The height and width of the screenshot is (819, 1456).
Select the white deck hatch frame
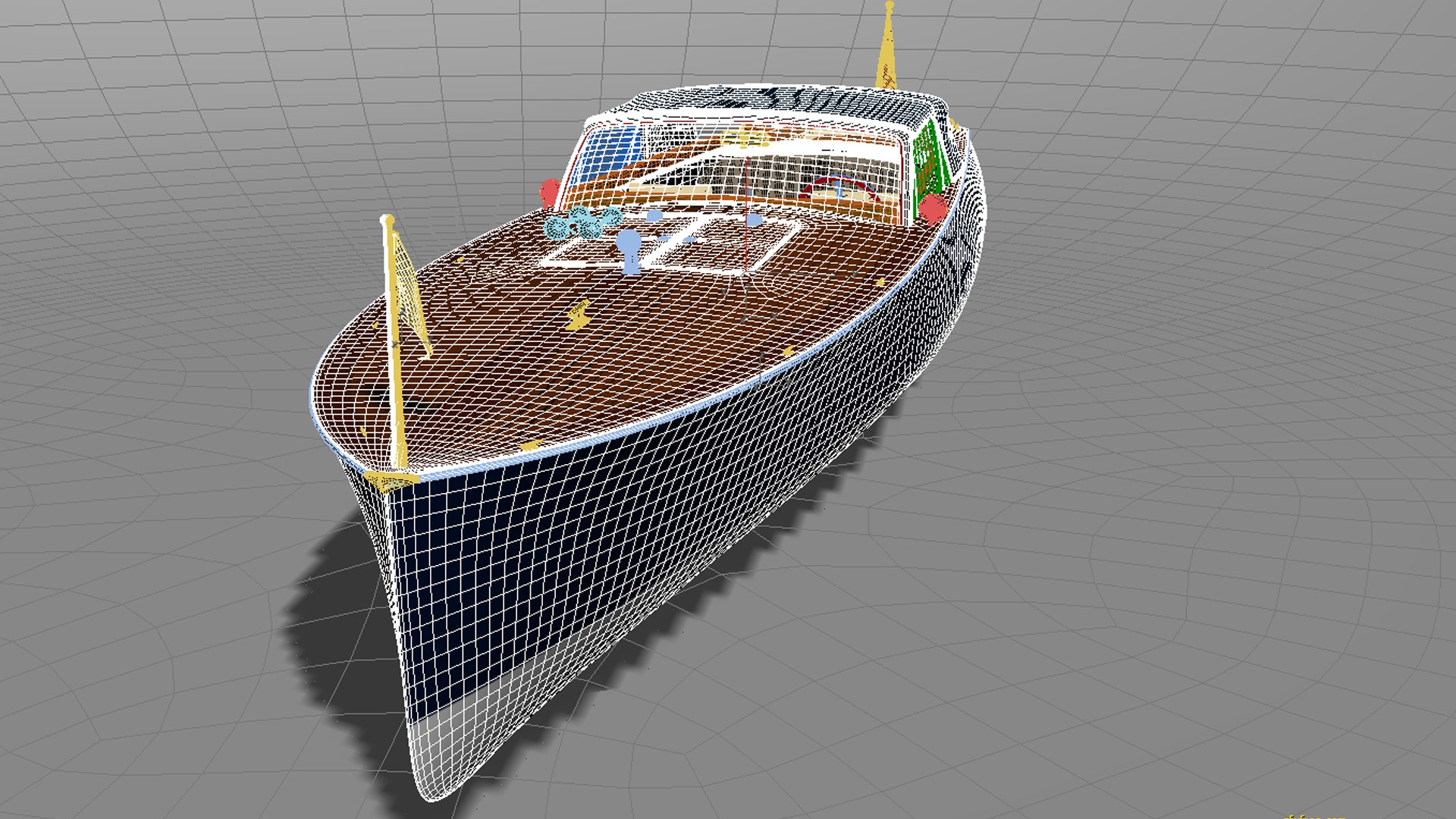click(671, 242)
